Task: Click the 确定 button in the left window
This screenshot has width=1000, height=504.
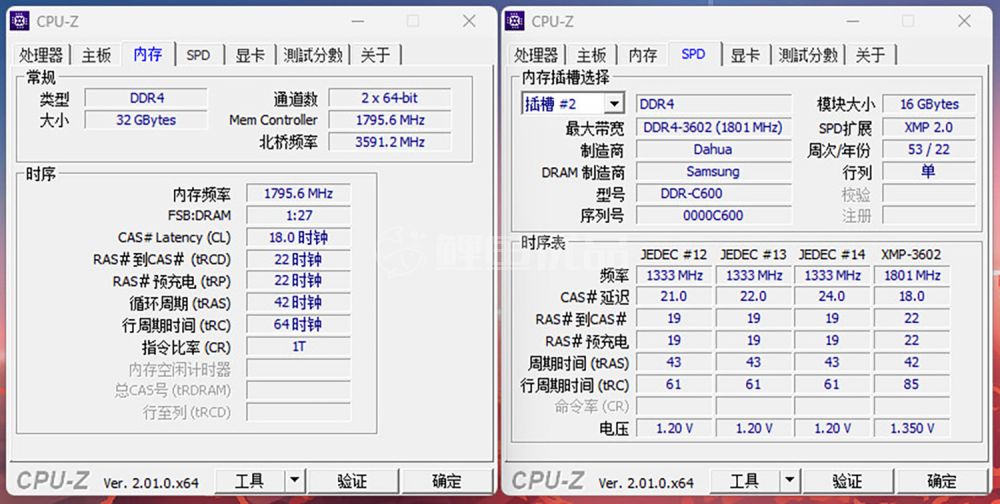Action: 446,480
